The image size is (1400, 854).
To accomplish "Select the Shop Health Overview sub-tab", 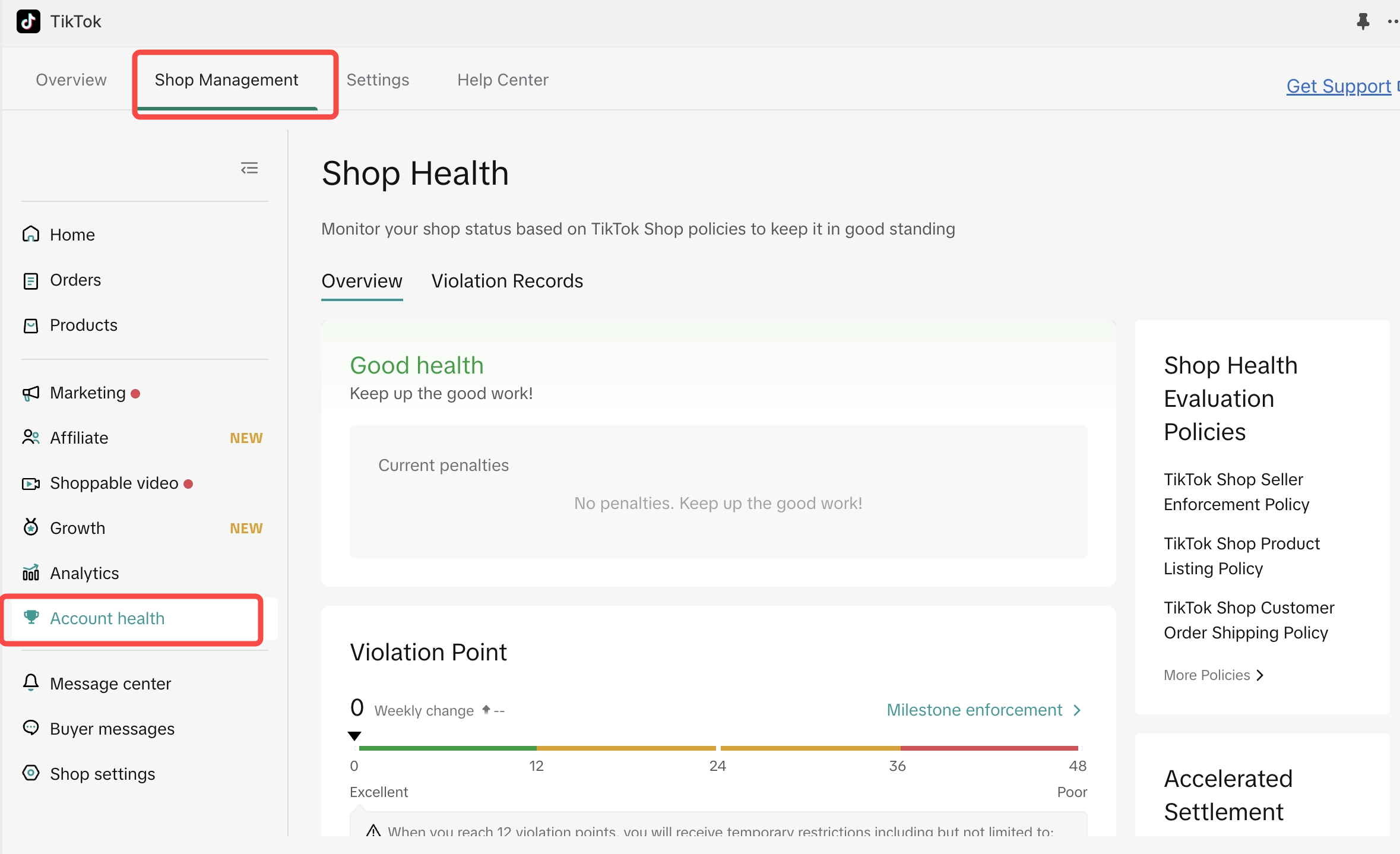I will tap(362, 281).
